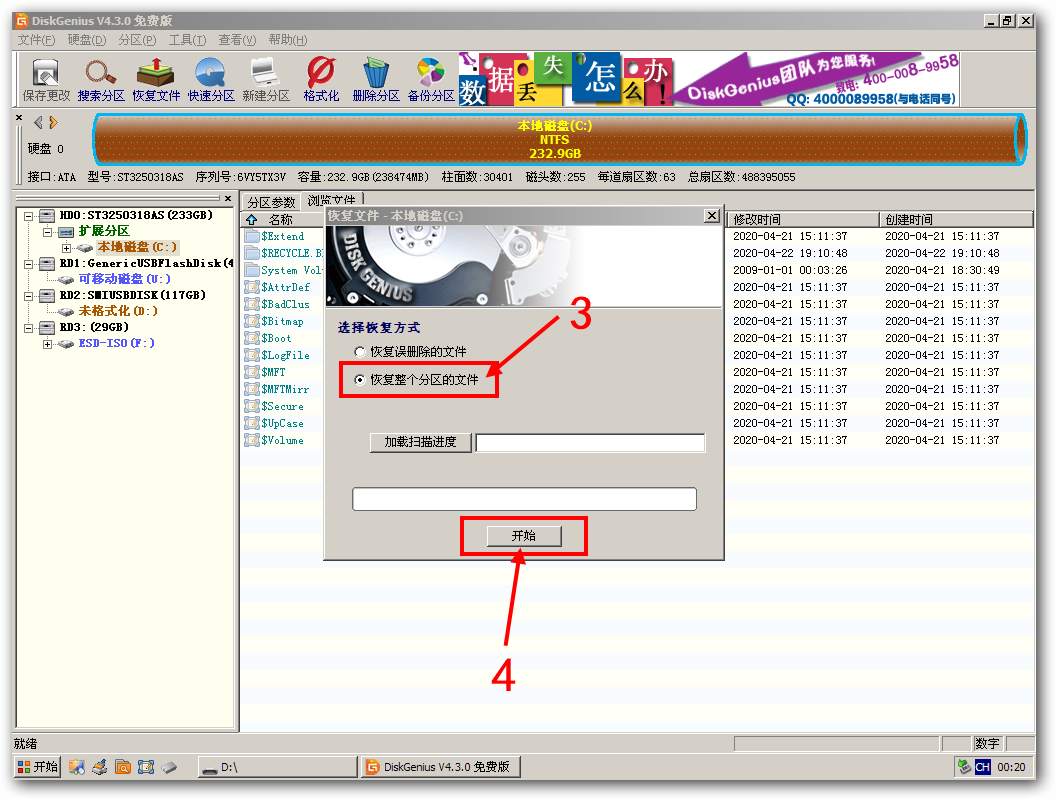This screenshot has height=800, width=1056.
Task: Open the 帮助(H) menu
Action: click(x=288, y=40)
